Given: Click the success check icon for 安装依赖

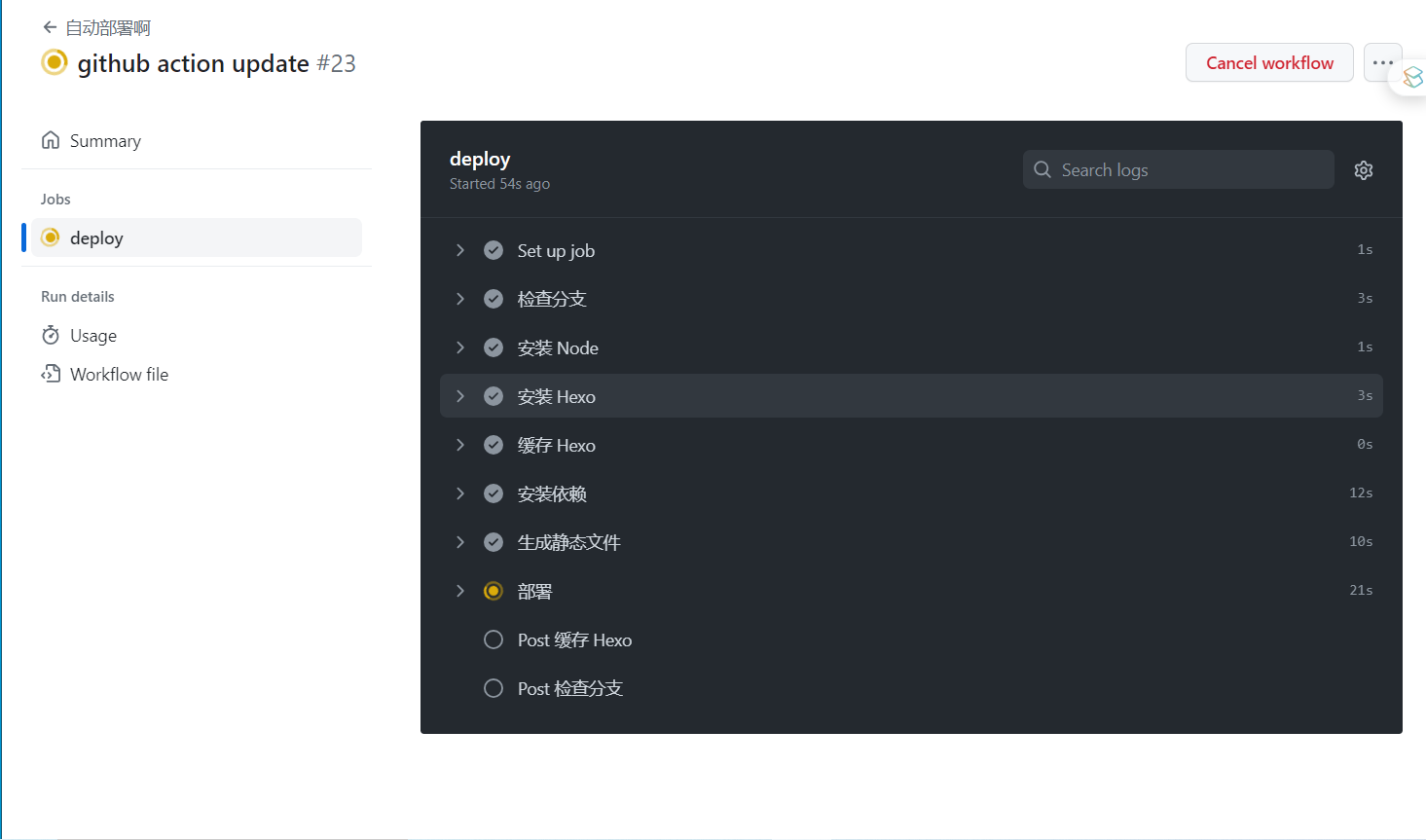Looking at the screenshot, I should 494,493.
